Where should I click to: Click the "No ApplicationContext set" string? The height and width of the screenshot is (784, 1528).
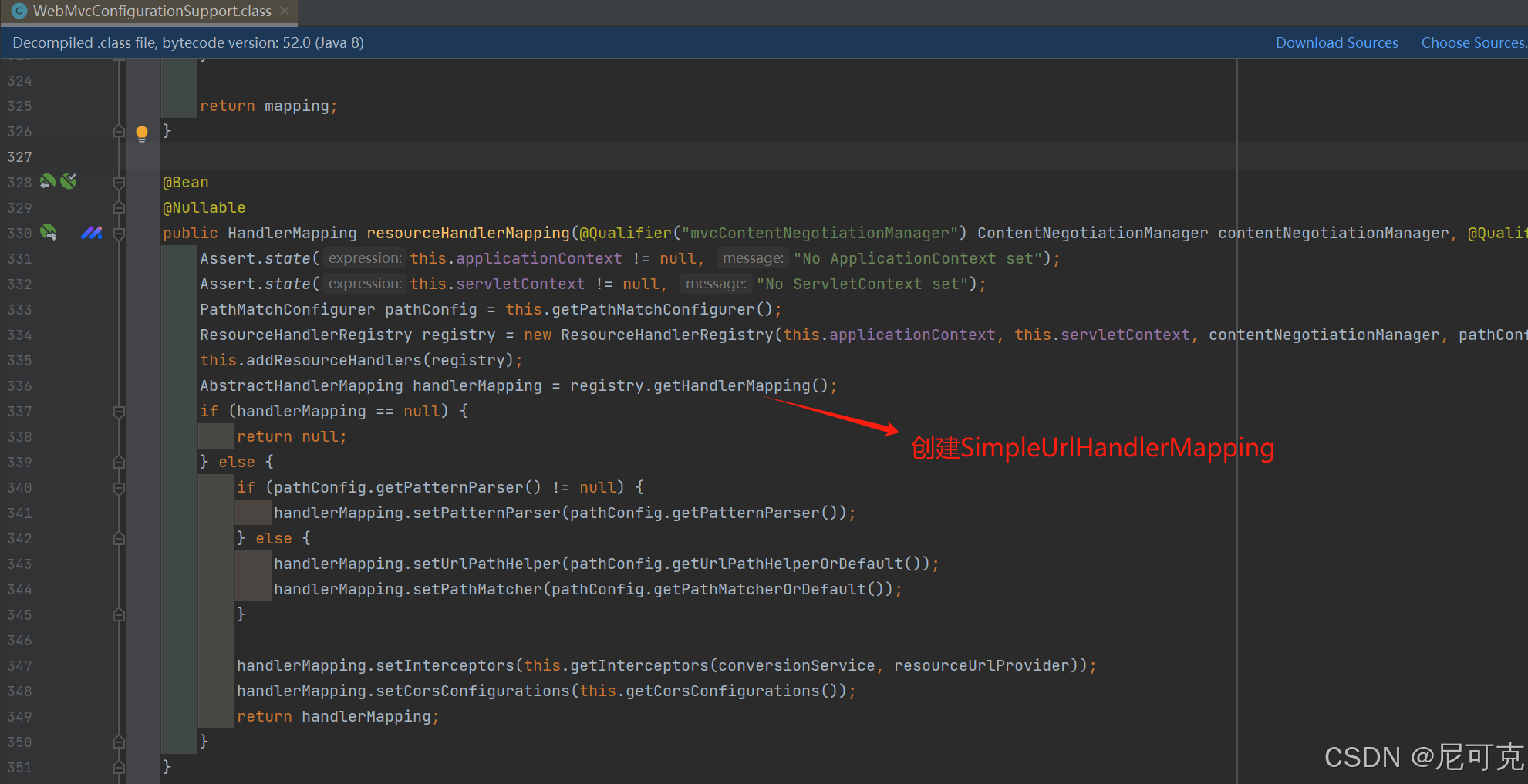click(918, 258)
